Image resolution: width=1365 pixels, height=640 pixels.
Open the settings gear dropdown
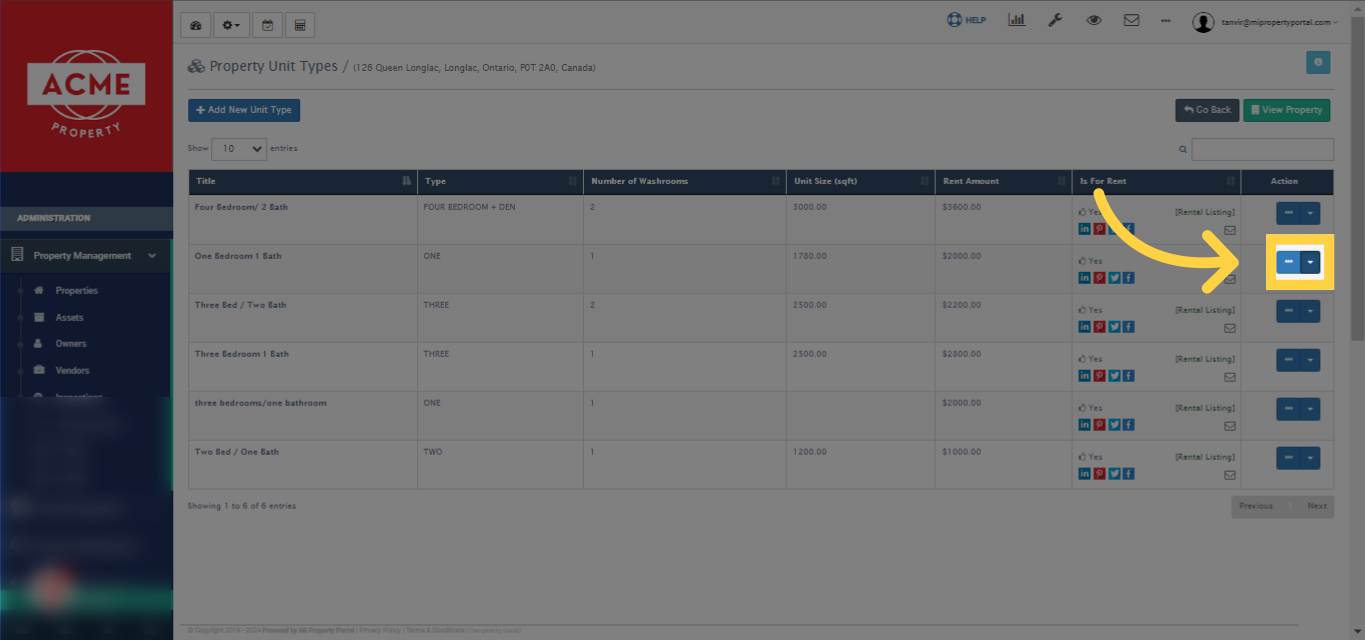[x=231, y=24]
